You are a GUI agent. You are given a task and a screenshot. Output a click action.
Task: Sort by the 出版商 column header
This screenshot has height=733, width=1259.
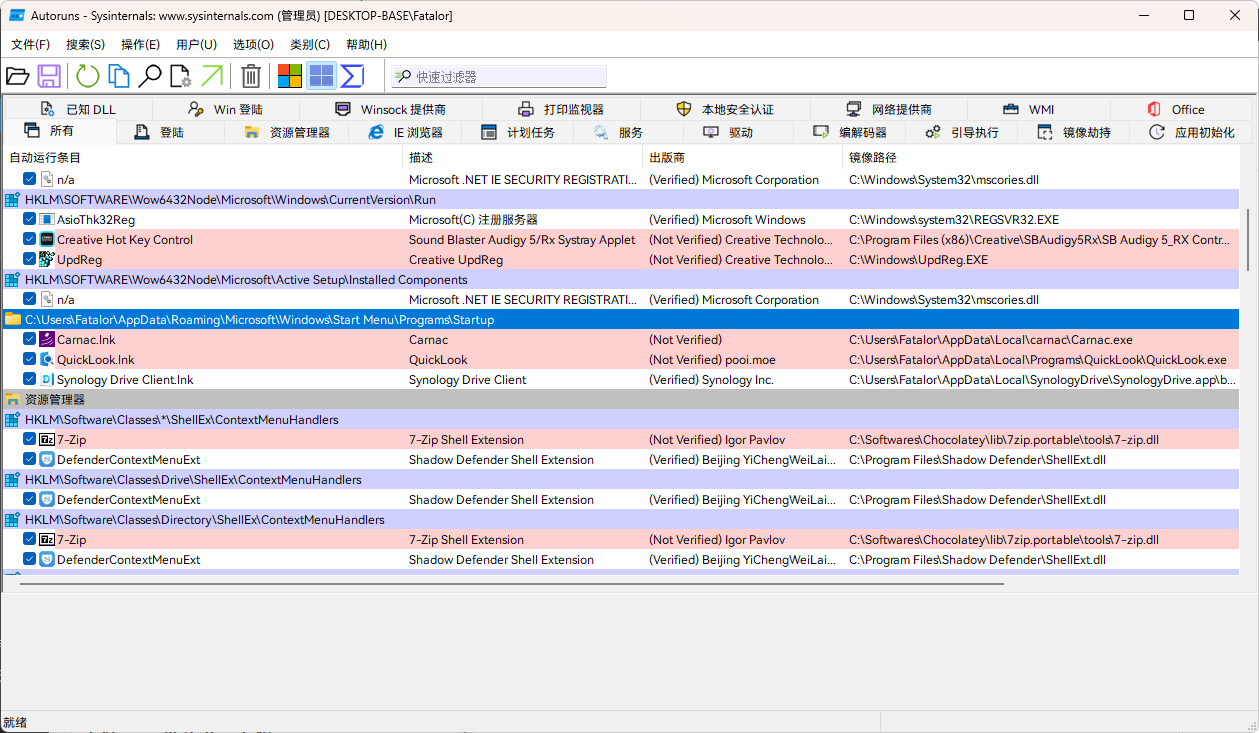tap(667, 158)
